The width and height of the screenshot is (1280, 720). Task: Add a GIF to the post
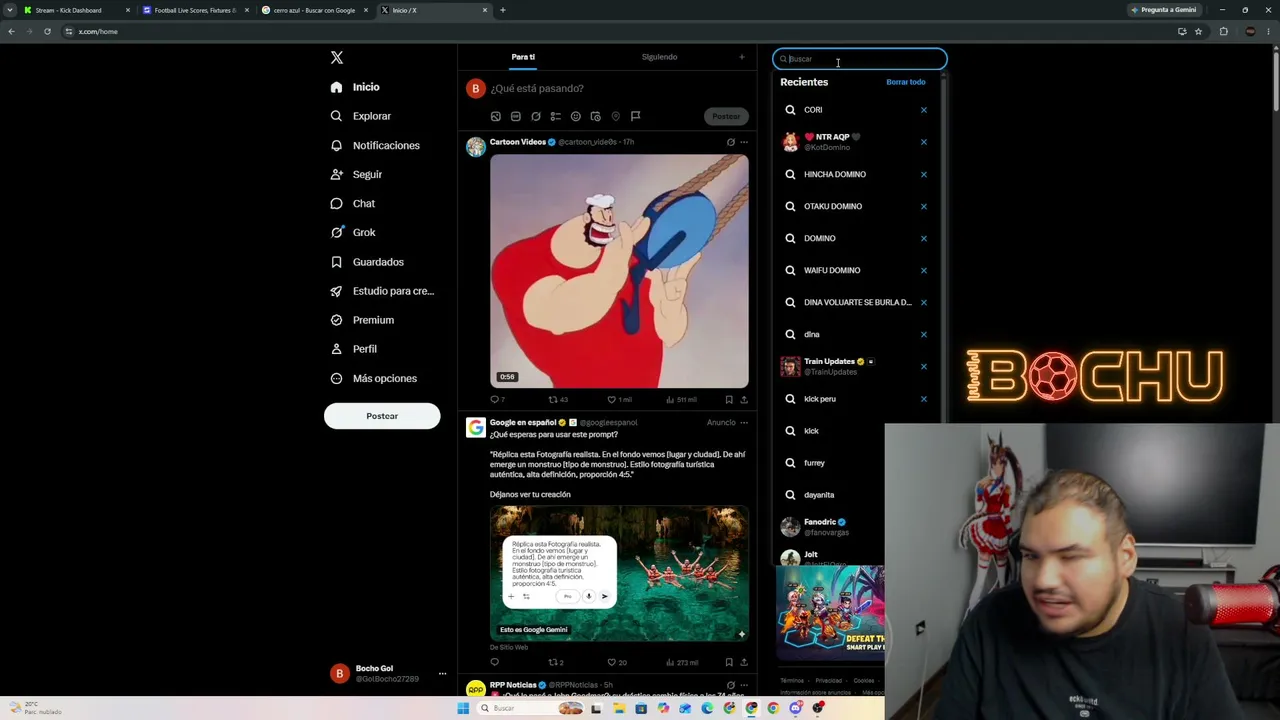516,116
